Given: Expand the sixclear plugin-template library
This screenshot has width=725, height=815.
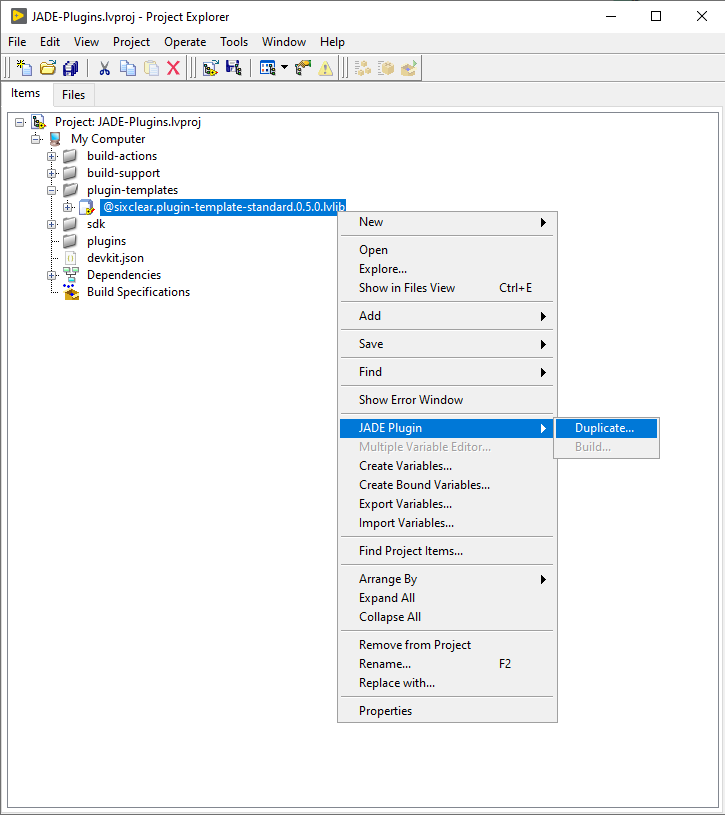Looking at the screenshot, I should pyautogui.click(x=68, y=207).
